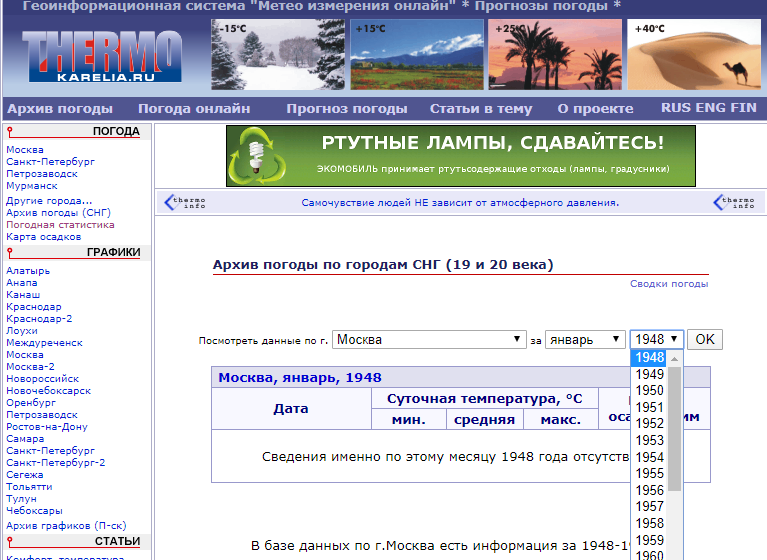The image size is (767, 560).
Task: Collapse the year dropdown showing 1948
Action: (x=656, y=339)
